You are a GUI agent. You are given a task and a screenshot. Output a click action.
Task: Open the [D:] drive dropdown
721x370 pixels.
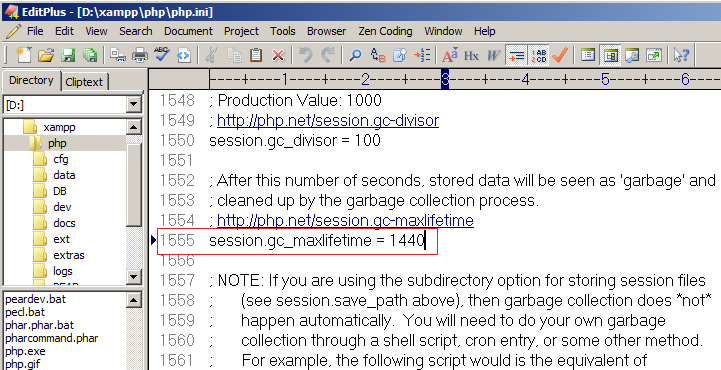(134, 105)
